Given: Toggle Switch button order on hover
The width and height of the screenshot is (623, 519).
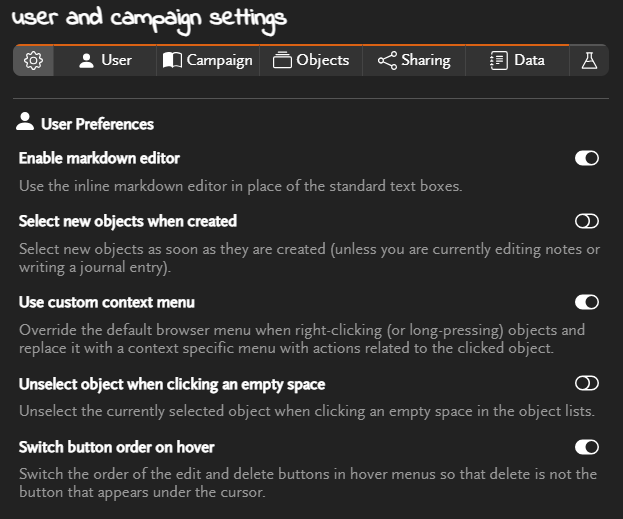Looking at the screenshot, I should point(587,447).
